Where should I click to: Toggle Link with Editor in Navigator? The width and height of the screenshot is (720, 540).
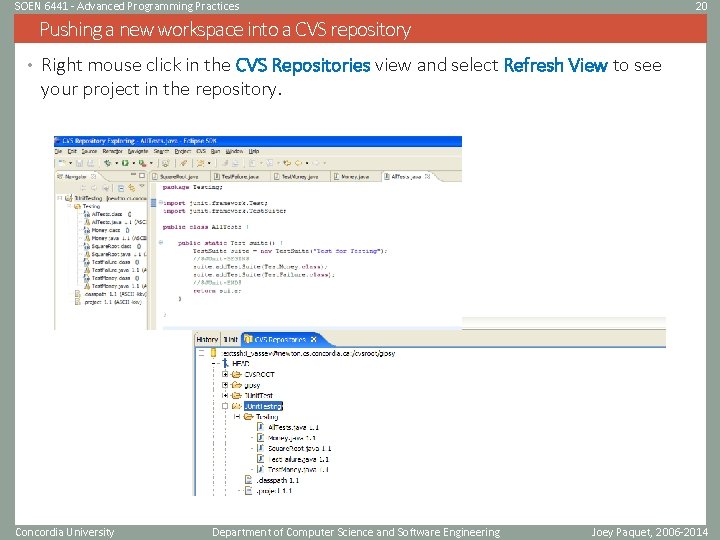(131, 188)
